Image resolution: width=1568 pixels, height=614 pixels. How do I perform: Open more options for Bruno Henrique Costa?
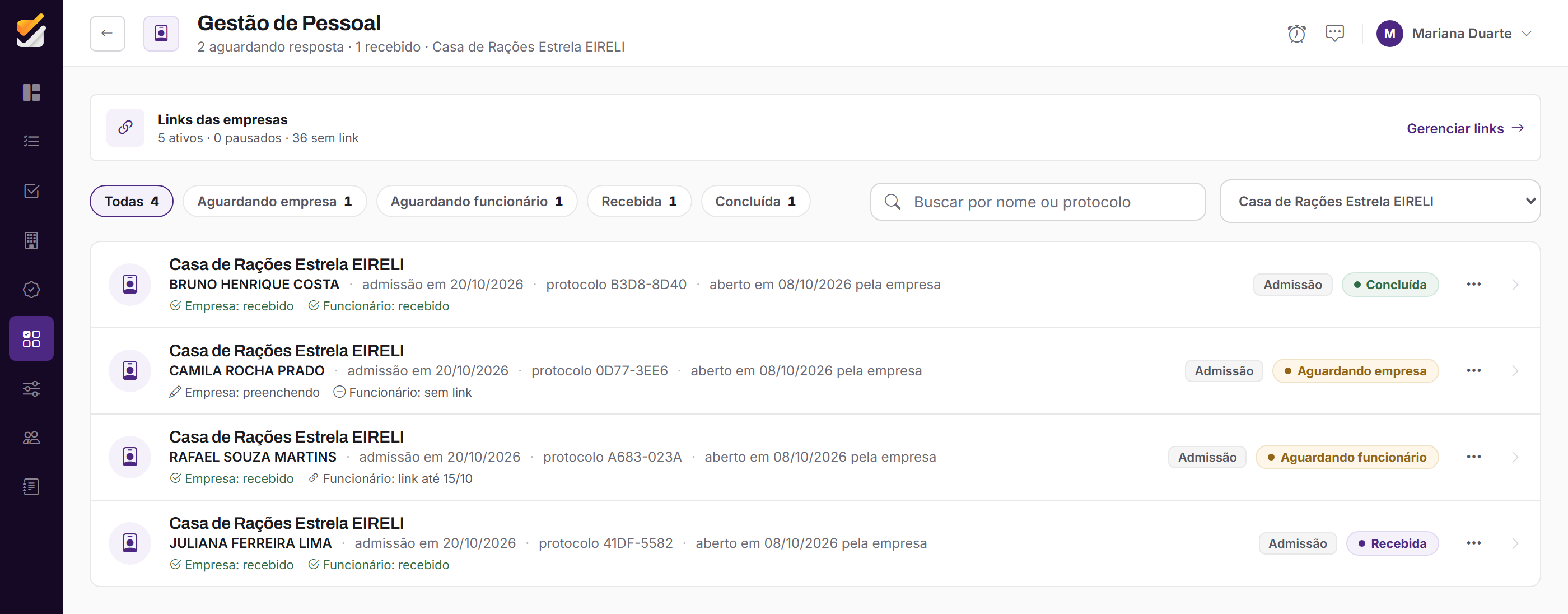point(1474,285)
